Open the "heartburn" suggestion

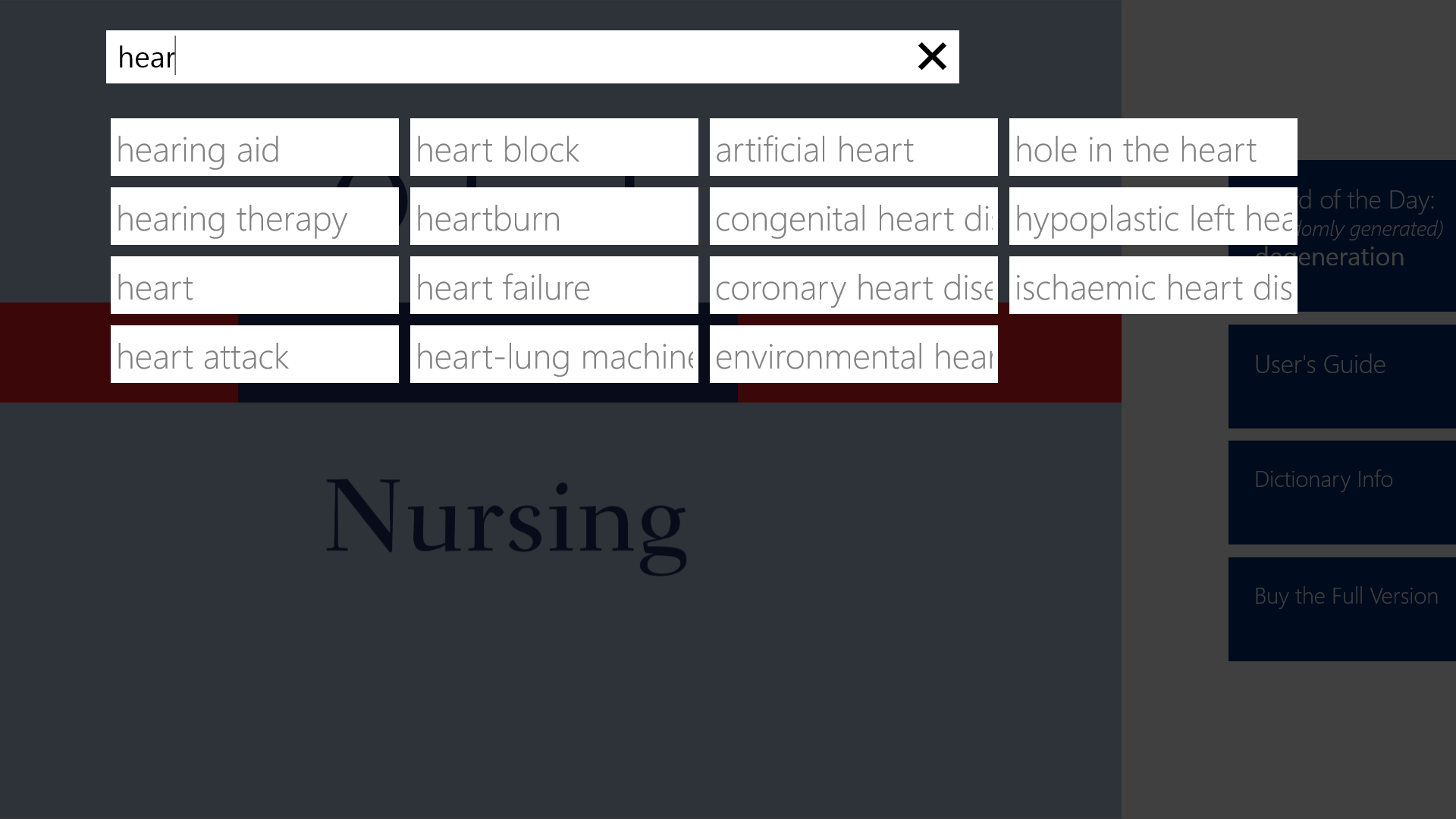(554, 216)
